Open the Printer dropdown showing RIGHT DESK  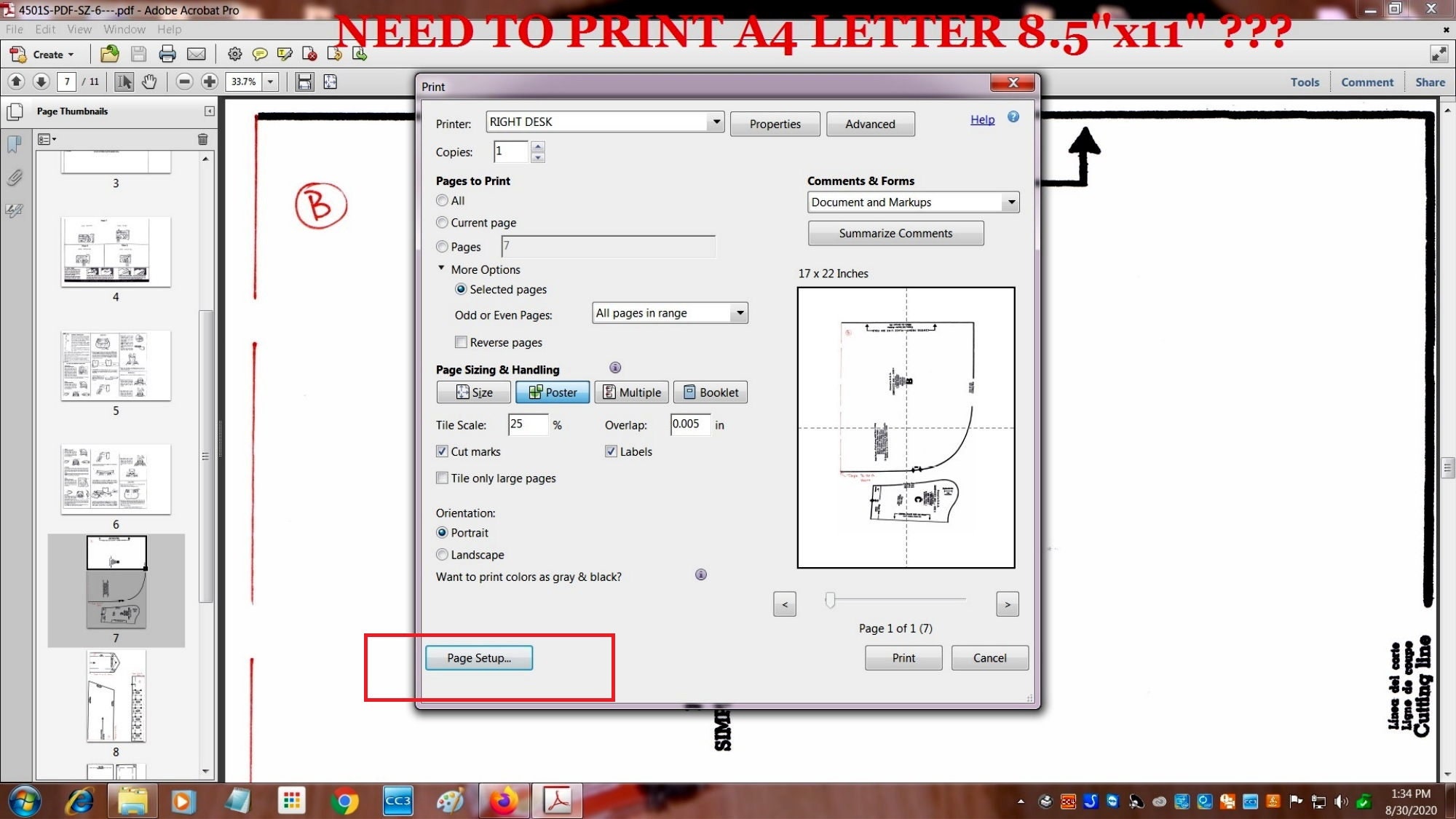[605, 122]
